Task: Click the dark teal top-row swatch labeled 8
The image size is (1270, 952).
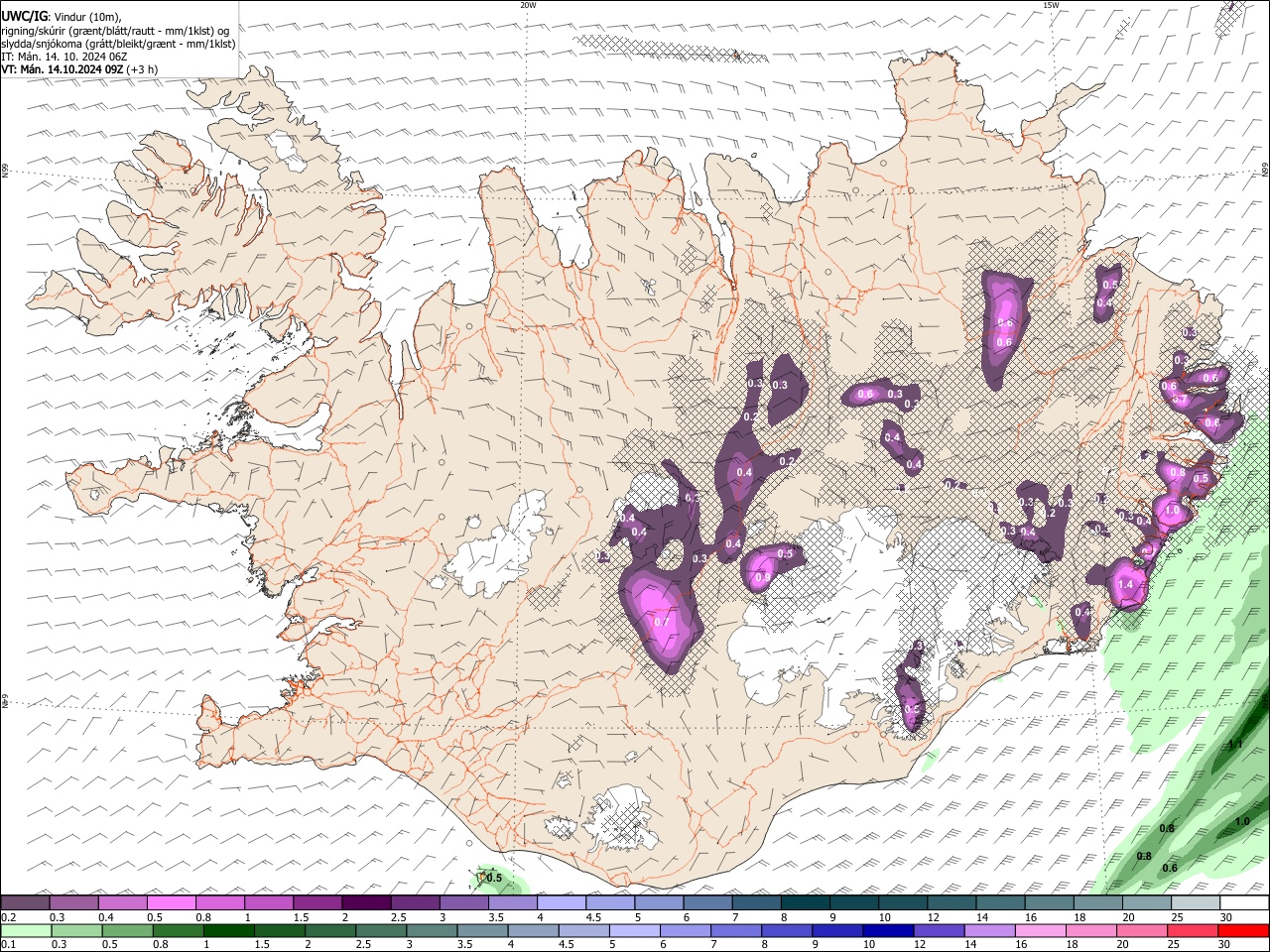Action: click(806, 903)
